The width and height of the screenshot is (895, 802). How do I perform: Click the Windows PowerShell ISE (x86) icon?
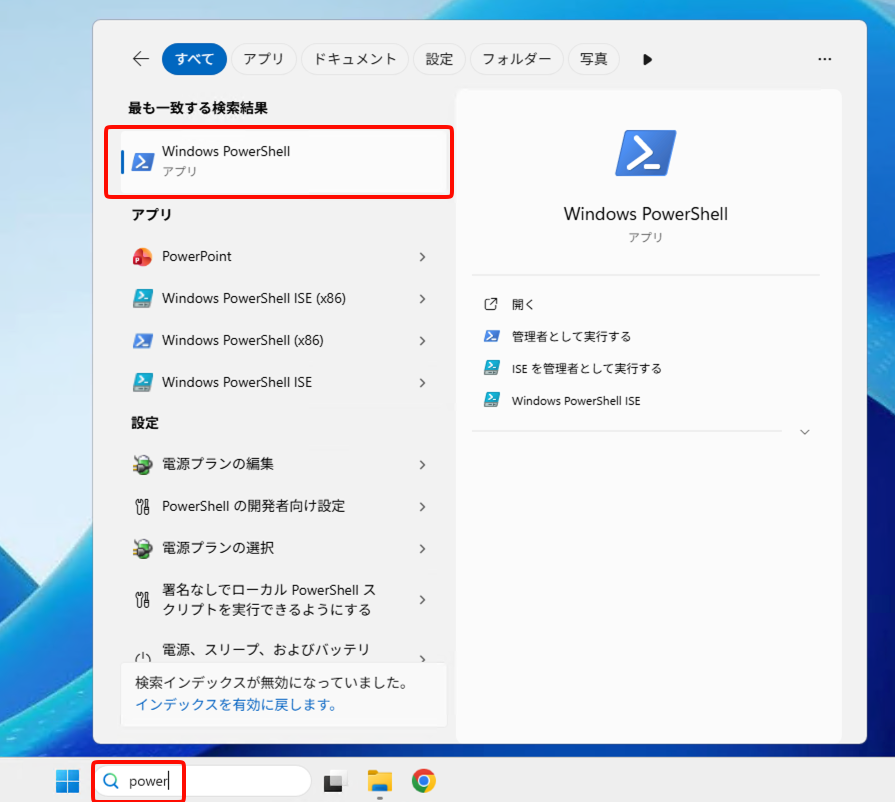(x=142, y=299)
